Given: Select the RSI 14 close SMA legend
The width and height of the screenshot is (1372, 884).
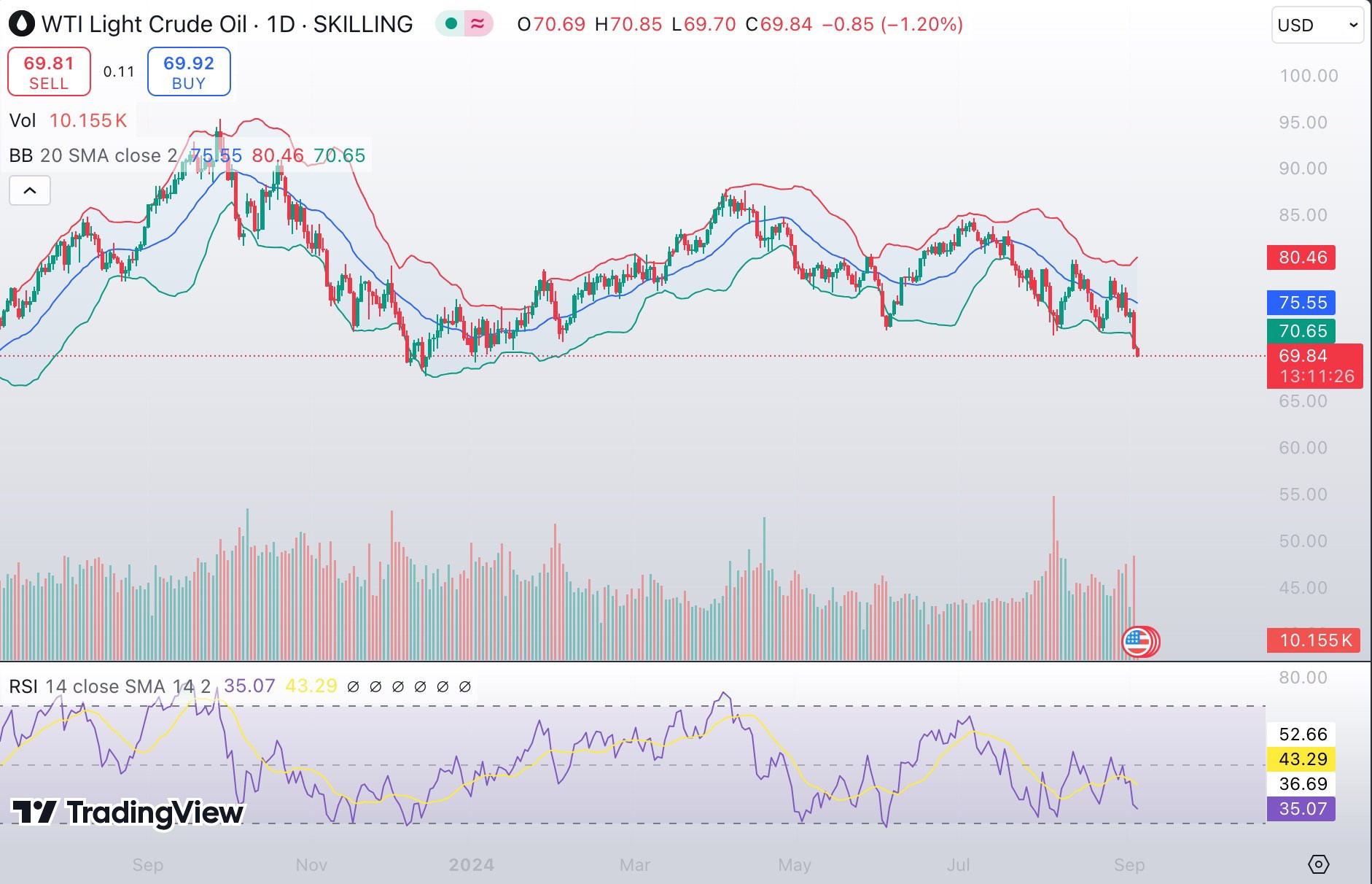Looking at the screenshot, I should [x=110, y=686].
